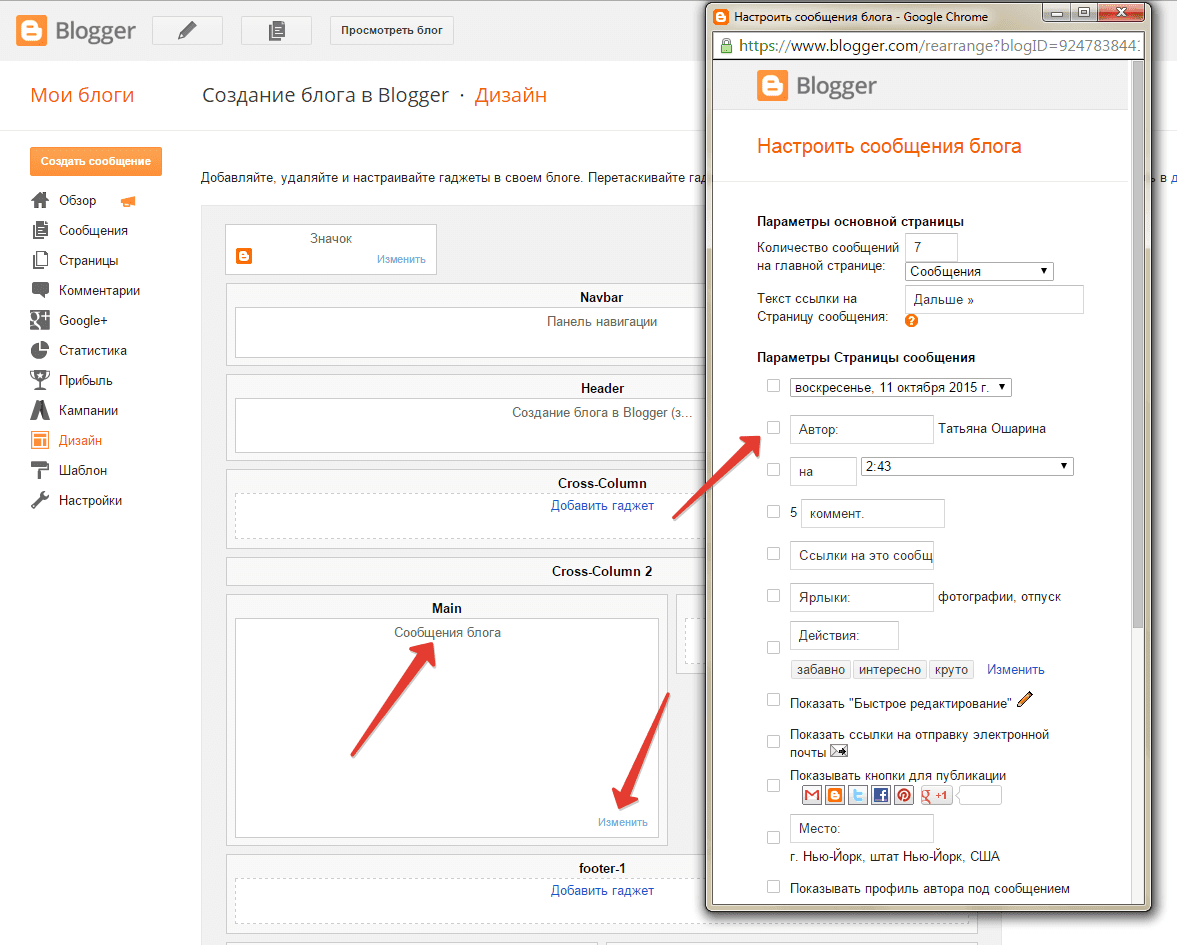Toggle email post links checkbox
Screen dimensions: 1177x945
(773, 742)
